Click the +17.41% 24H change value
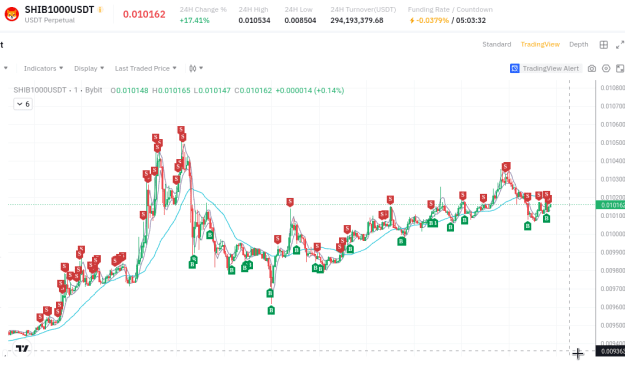 pyautogui.click(x=194, y=20)
